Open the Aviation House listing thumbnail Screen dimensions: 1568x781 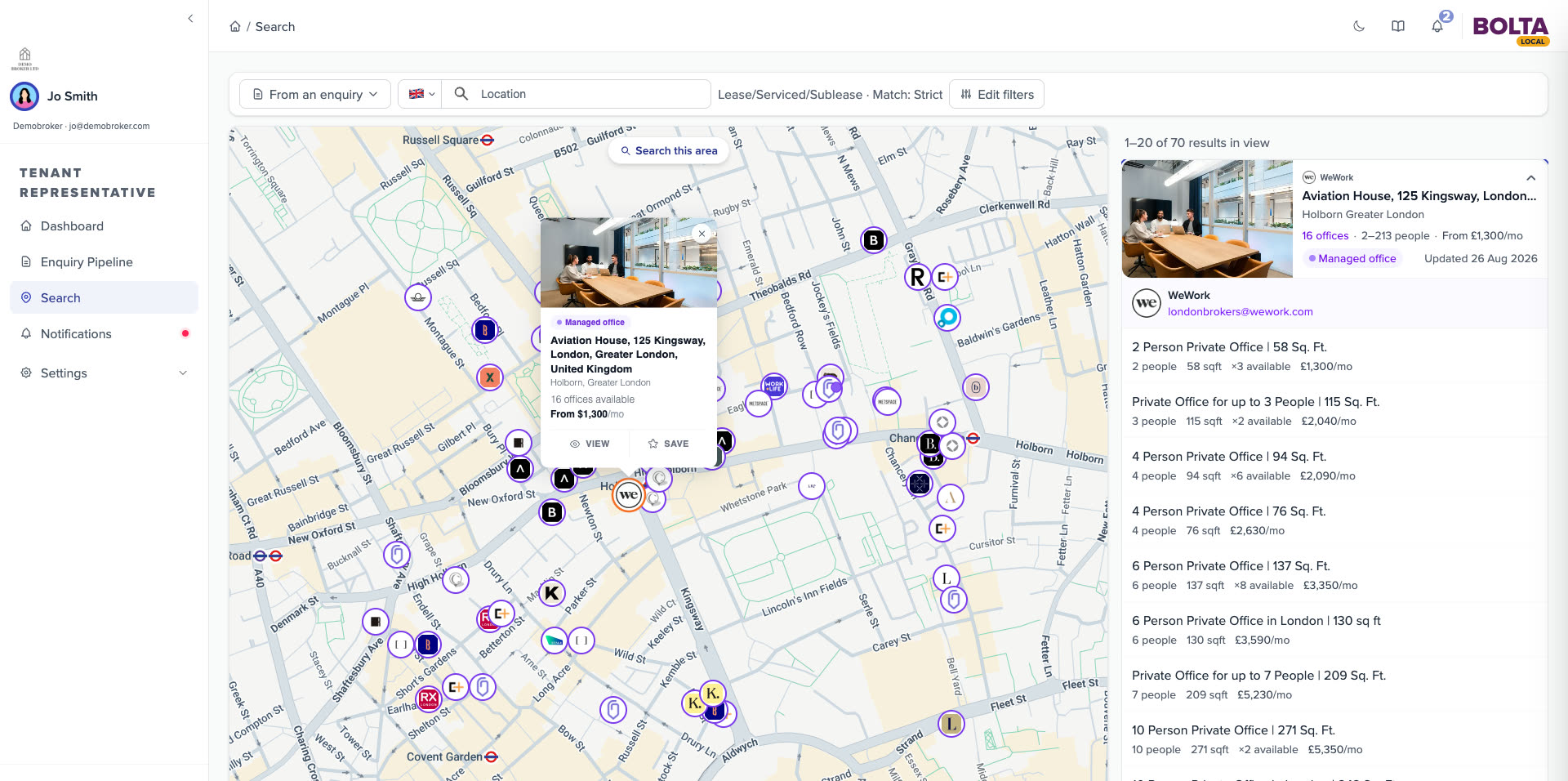point(1207,219)
